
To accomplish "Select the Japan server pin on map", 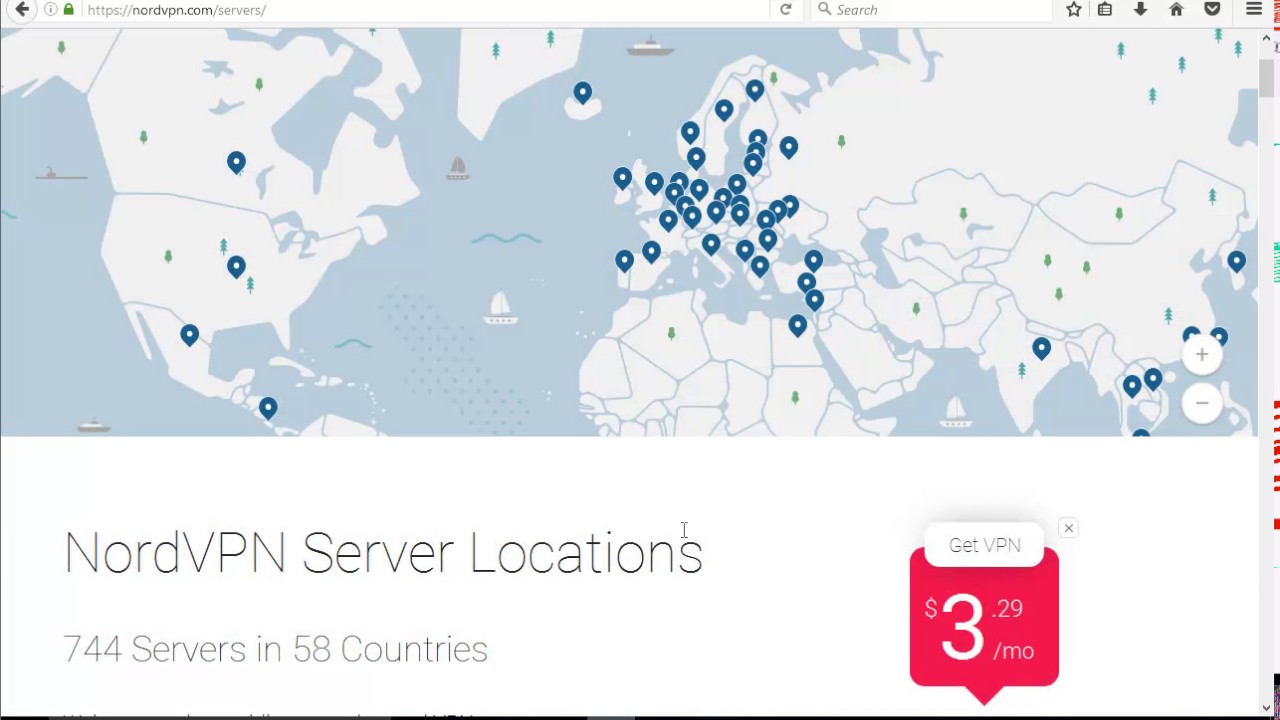I will coord(1237,261).
